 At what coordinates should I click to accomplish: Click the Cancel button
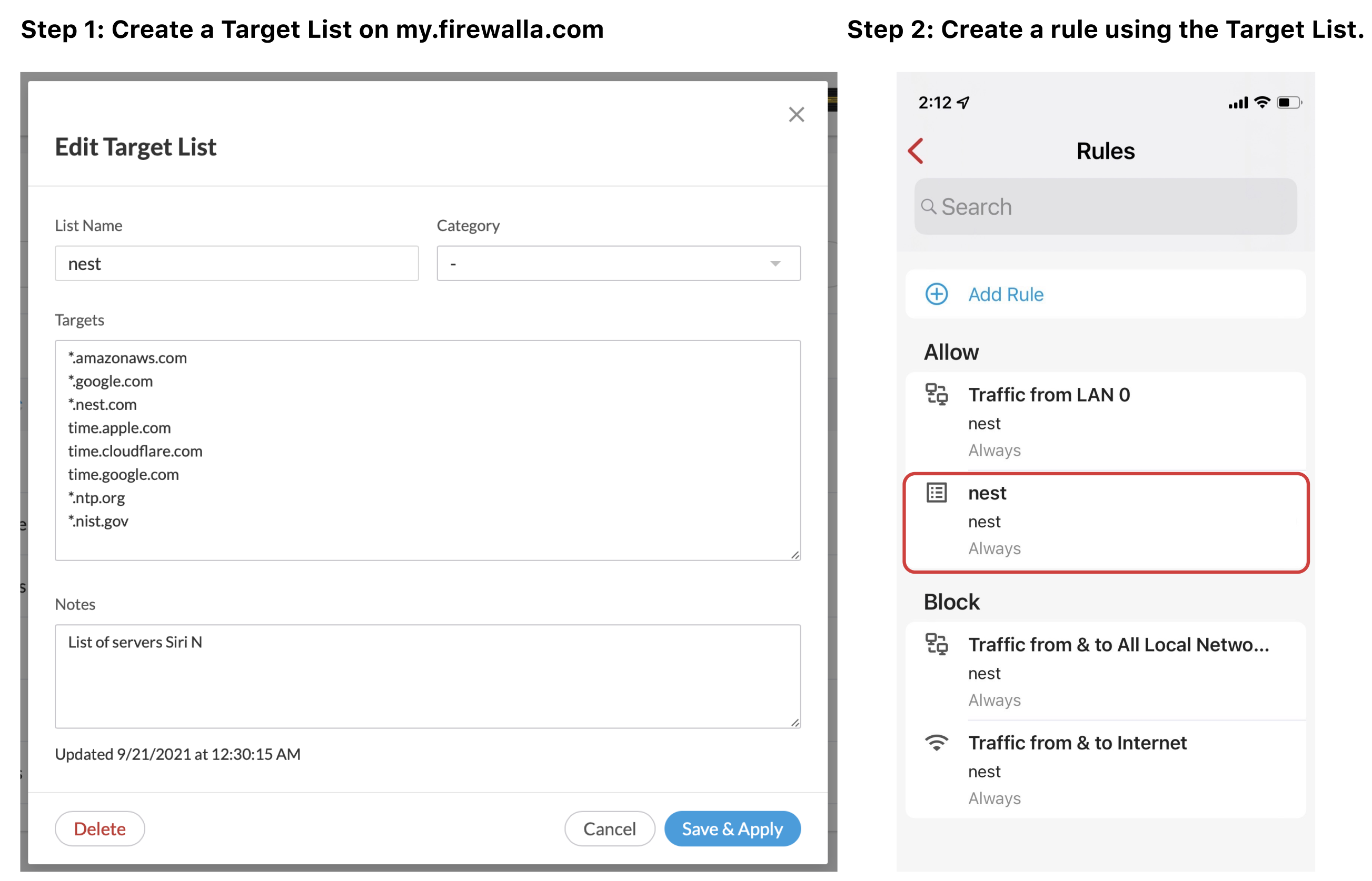coord(609,828)
